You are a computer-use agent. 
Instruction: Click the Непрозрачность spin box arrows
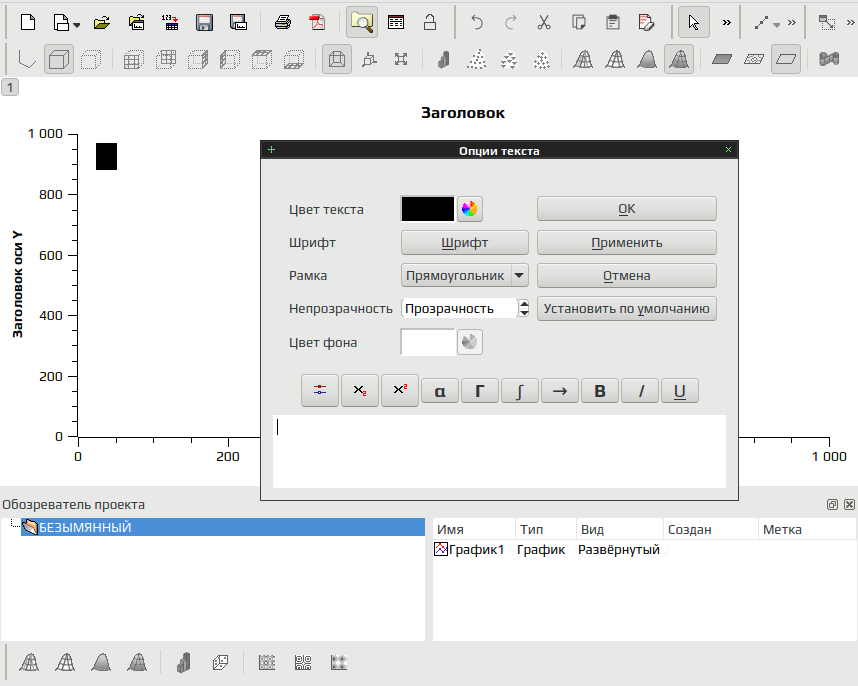(524, 309)
